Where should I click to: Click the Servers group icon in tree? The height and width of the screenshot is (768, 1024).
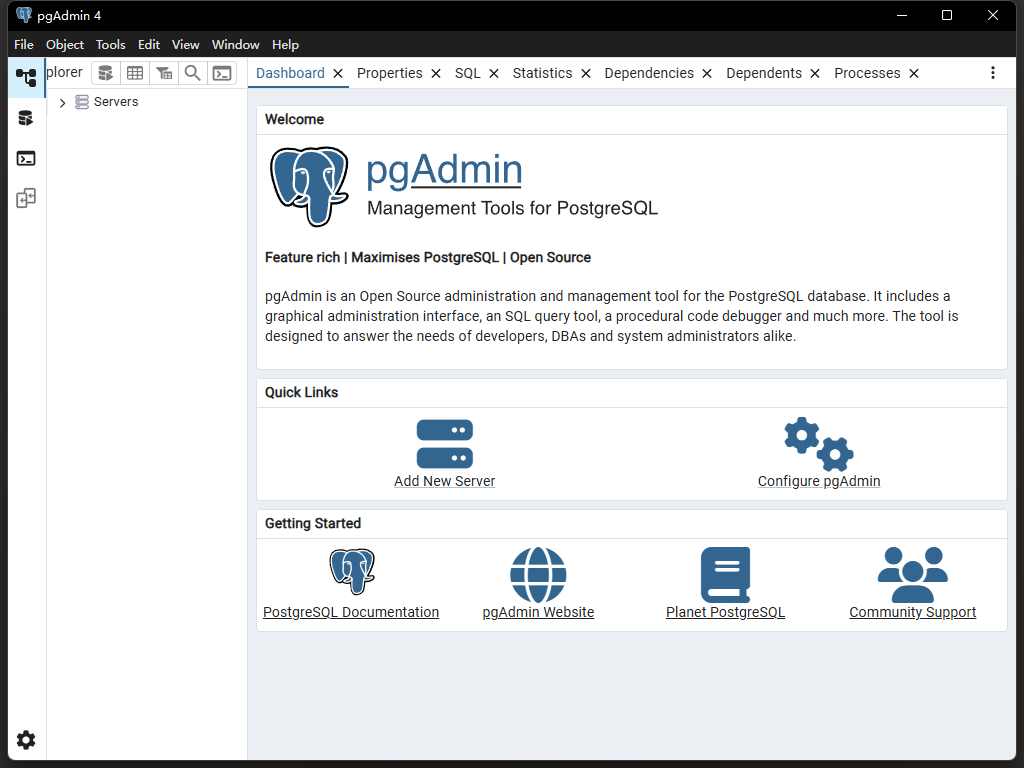(82, 102)
